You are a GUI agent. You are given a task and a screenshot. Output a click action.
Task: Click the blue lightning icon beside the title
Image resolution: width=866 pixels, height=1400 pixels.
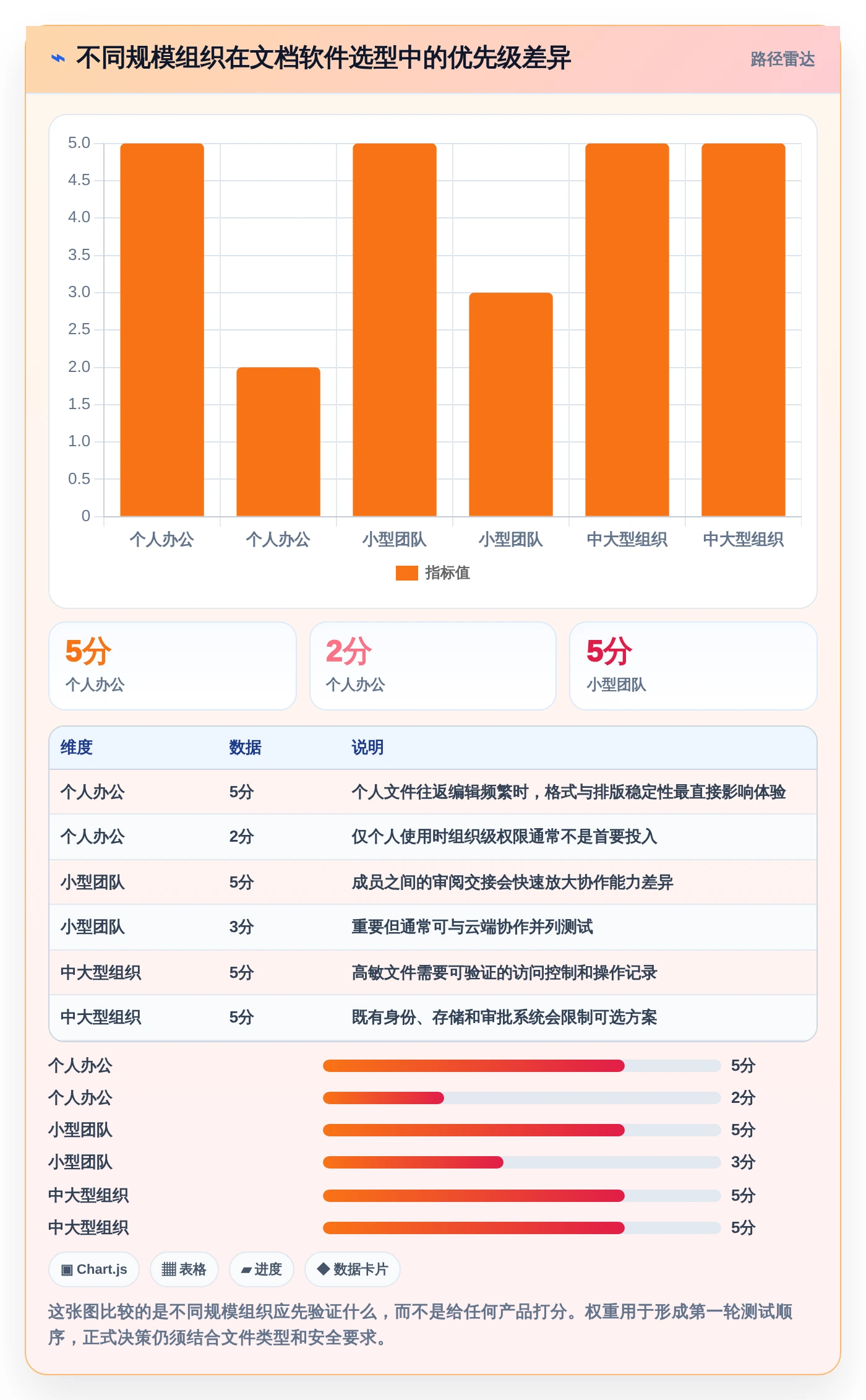pos(58,58)
